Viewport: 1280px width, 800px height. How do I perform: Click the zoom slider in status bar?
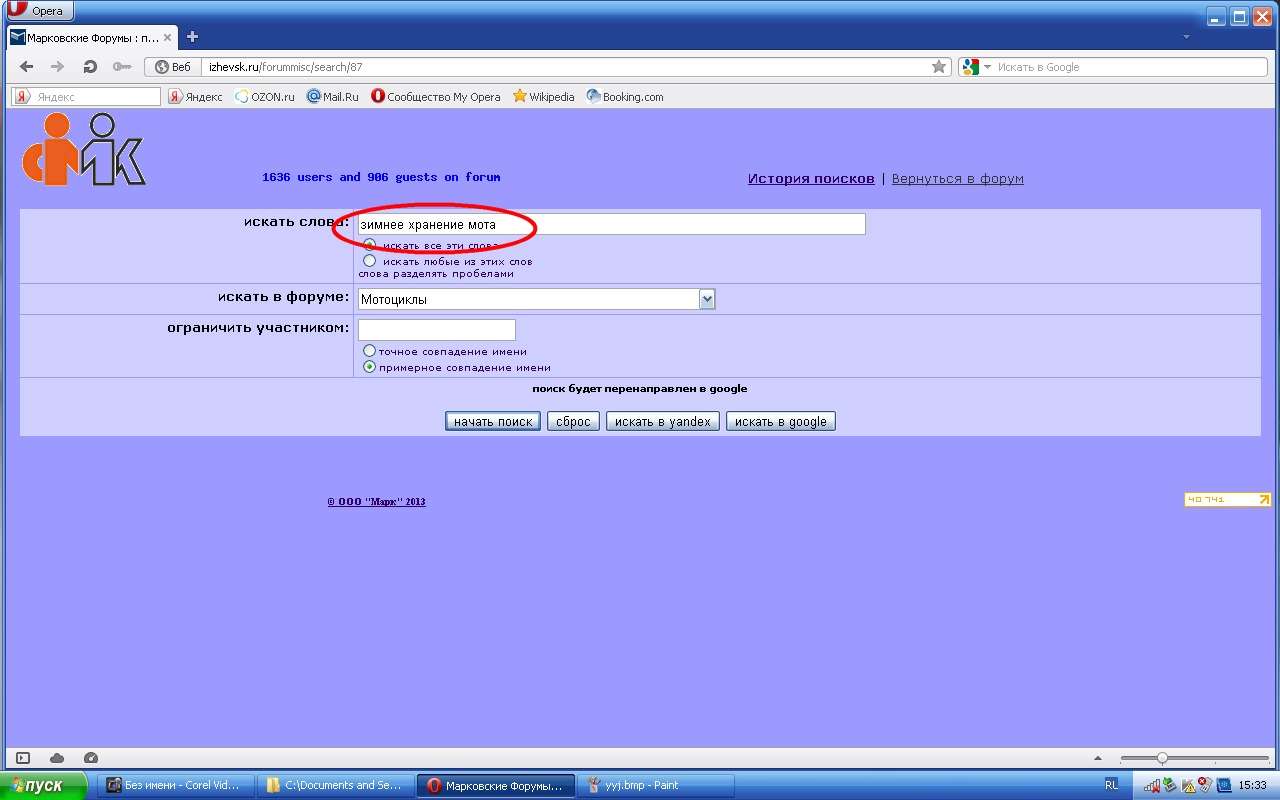pyautogui.click(x=1162, y=758)
